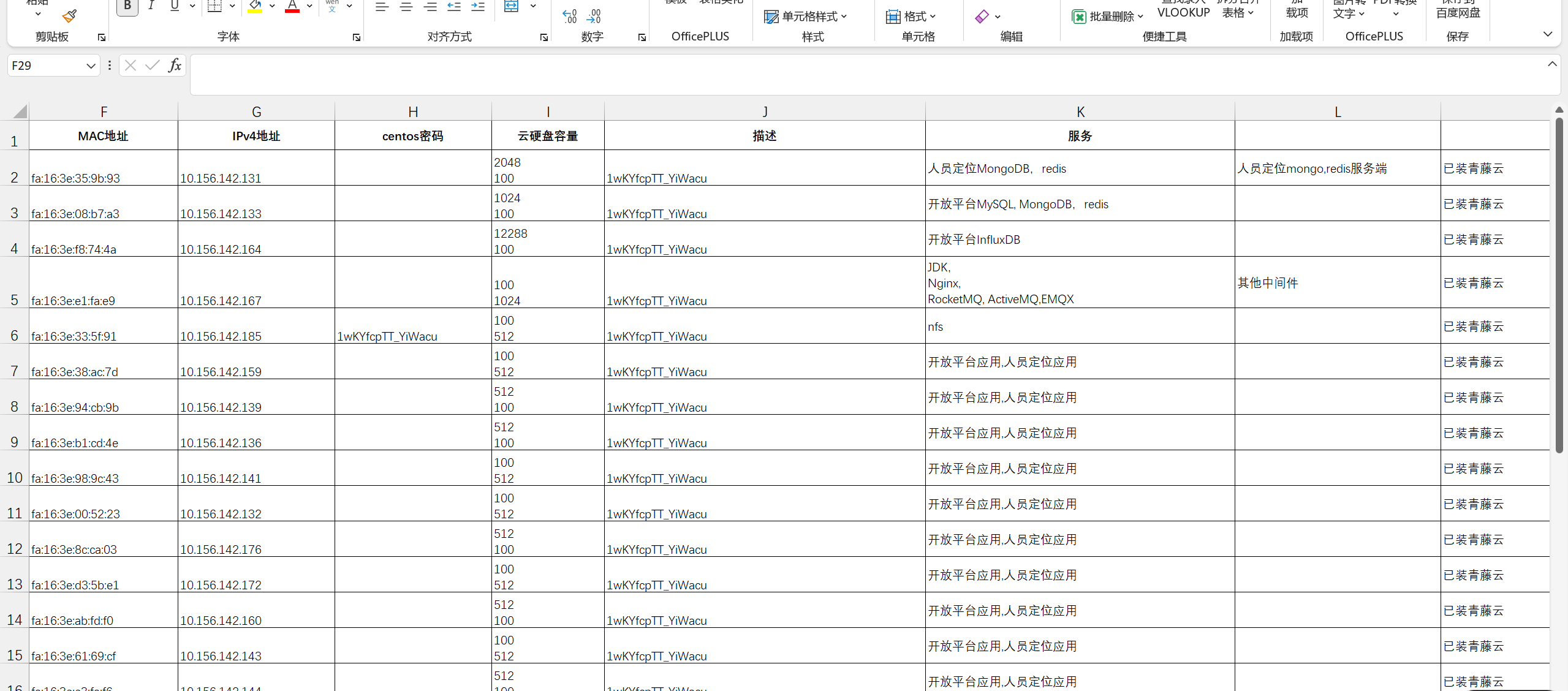Click the scroll up arrow
The image size is (1568, 691).
click(1559, 110)
